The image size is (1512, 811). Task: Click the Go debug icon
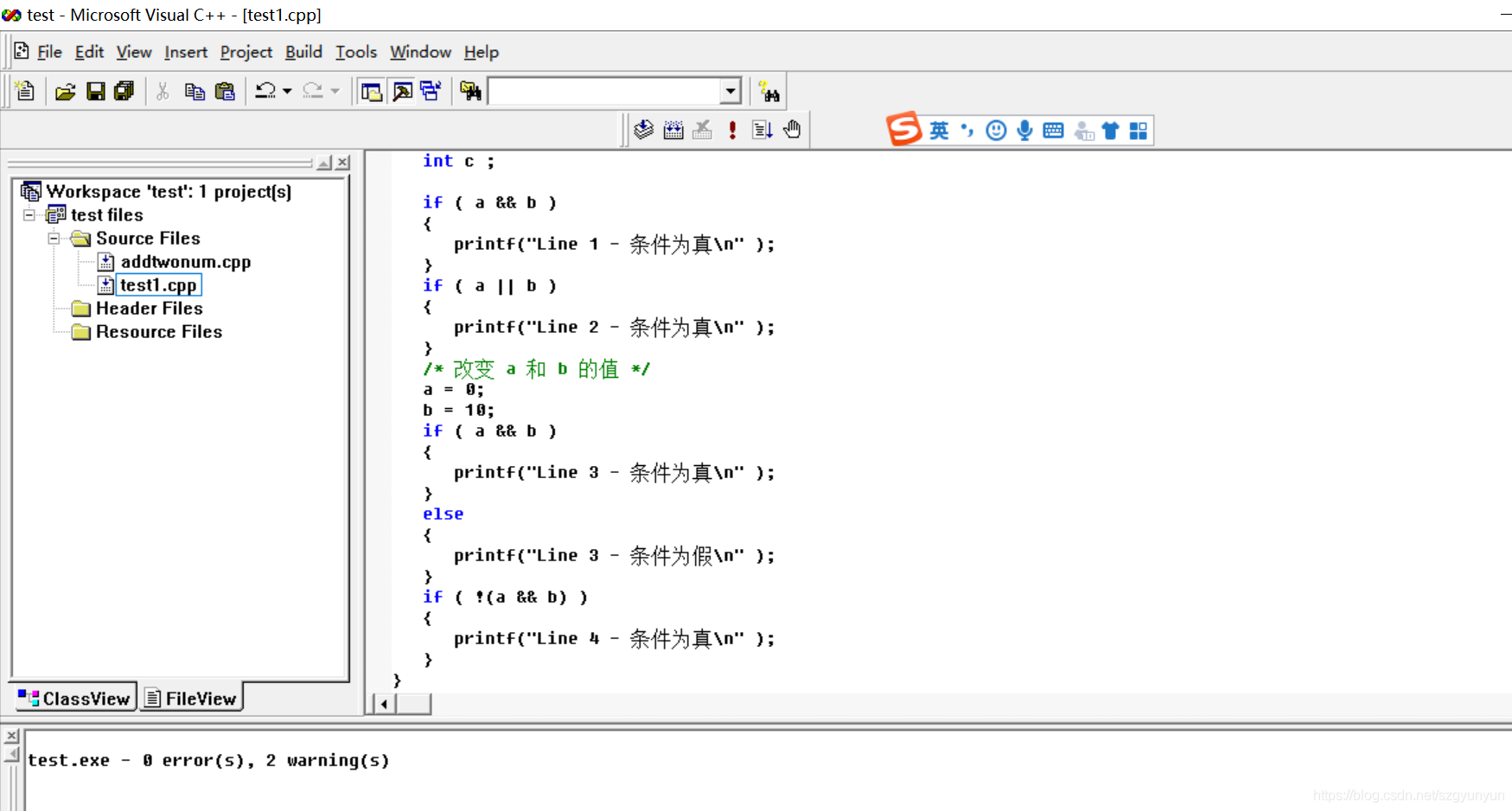tap(762, 130)
